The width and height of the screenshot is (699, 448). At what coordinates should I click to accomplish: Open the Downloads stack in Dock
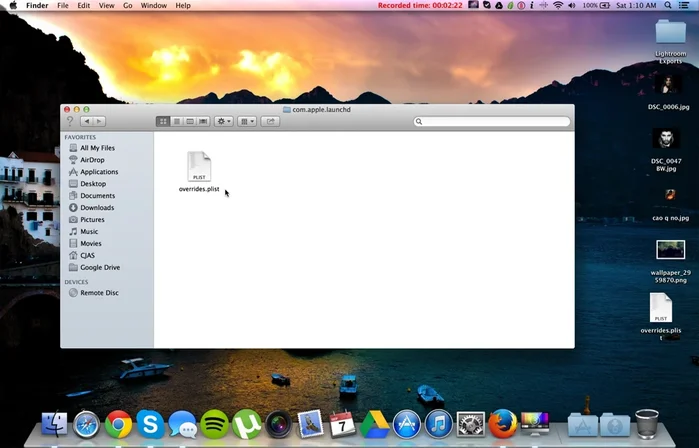coord(615,425)
